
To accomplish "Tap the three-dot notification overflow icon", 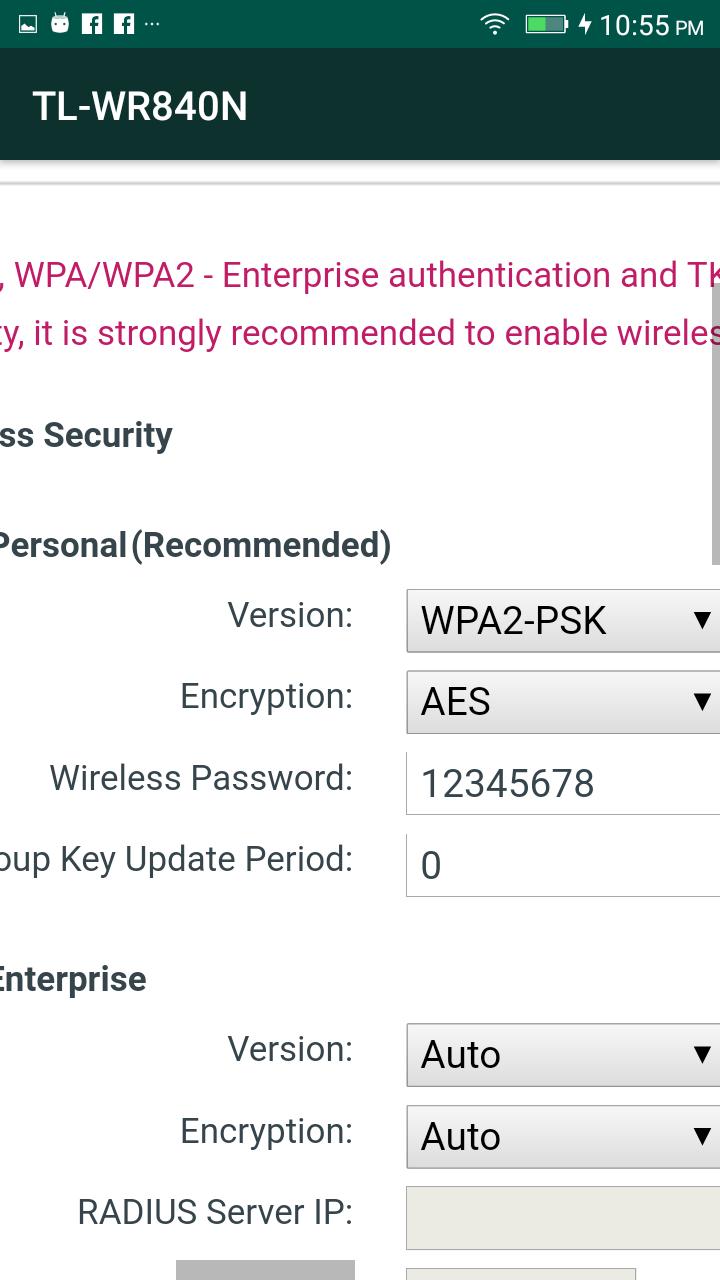I will pos(152,23).
